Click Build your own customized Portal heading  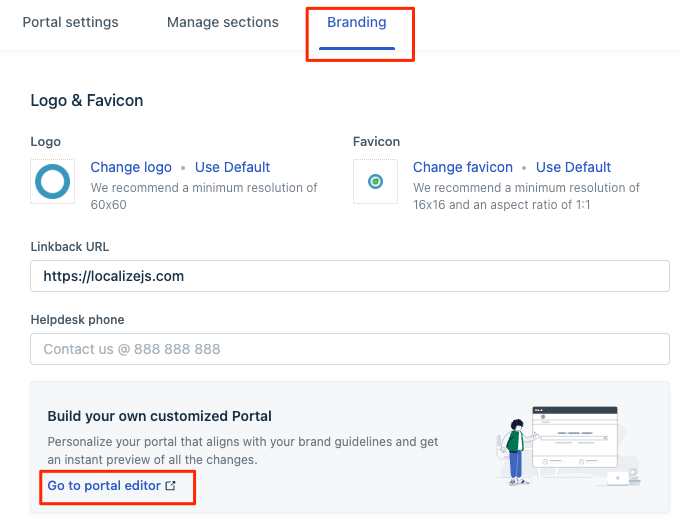click(x=159, y=416)
